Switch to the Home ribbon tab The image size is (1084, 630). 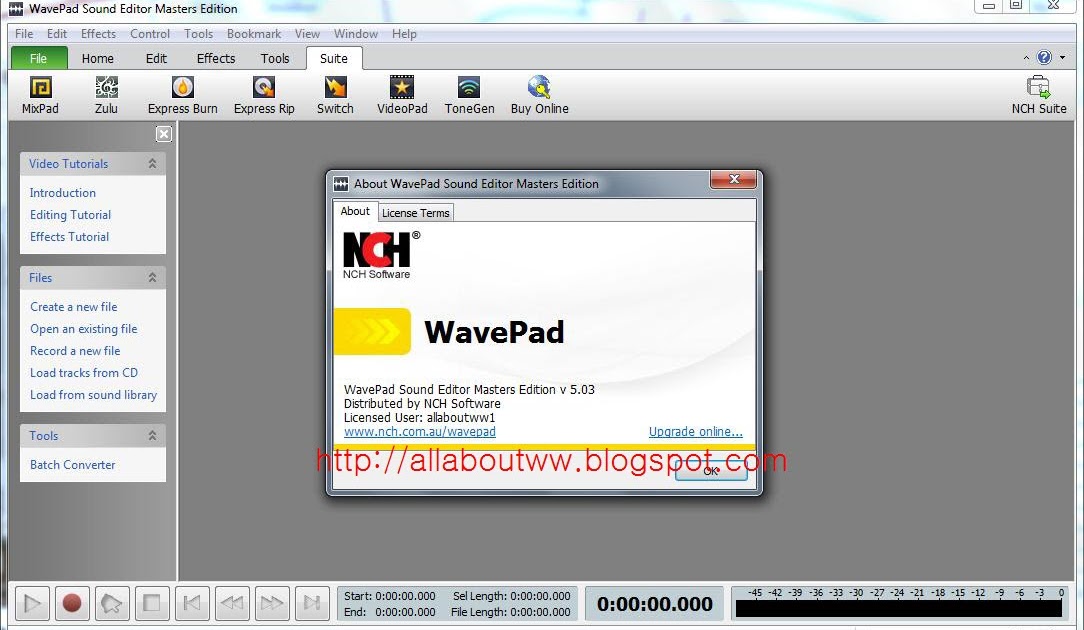point(97,58)
